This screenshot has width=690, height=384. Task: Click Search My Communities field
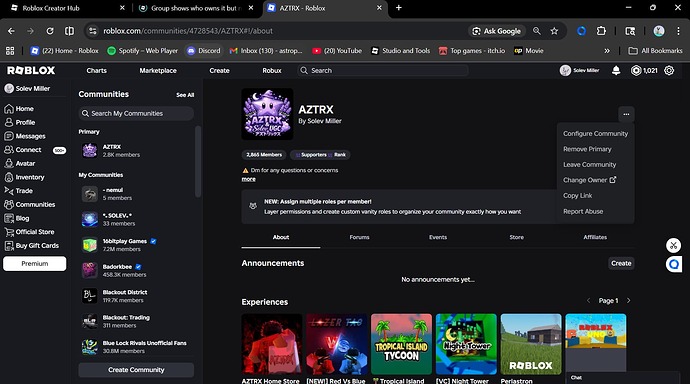click(x=136, y=113)
